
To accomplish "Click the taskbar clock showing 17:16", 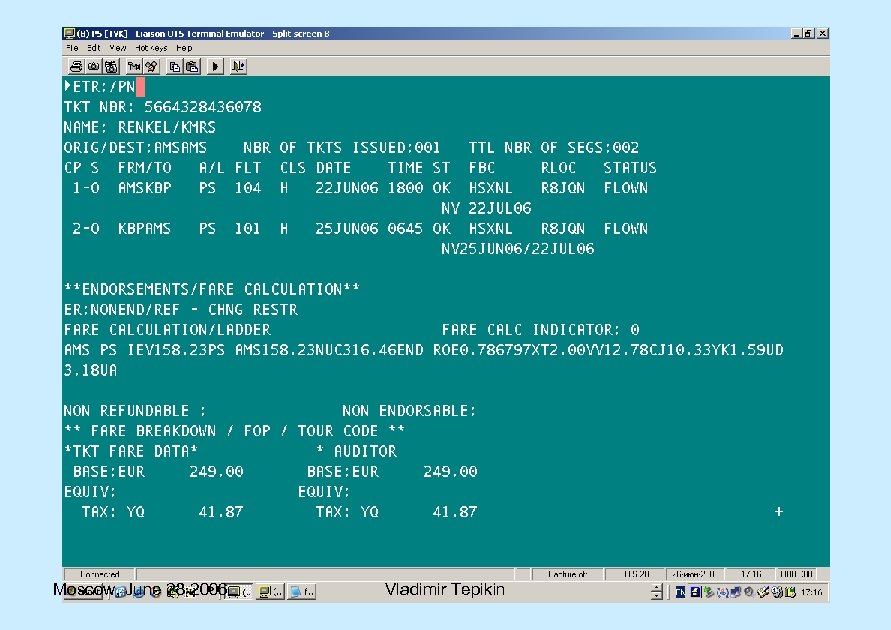I will click(812, 592).
